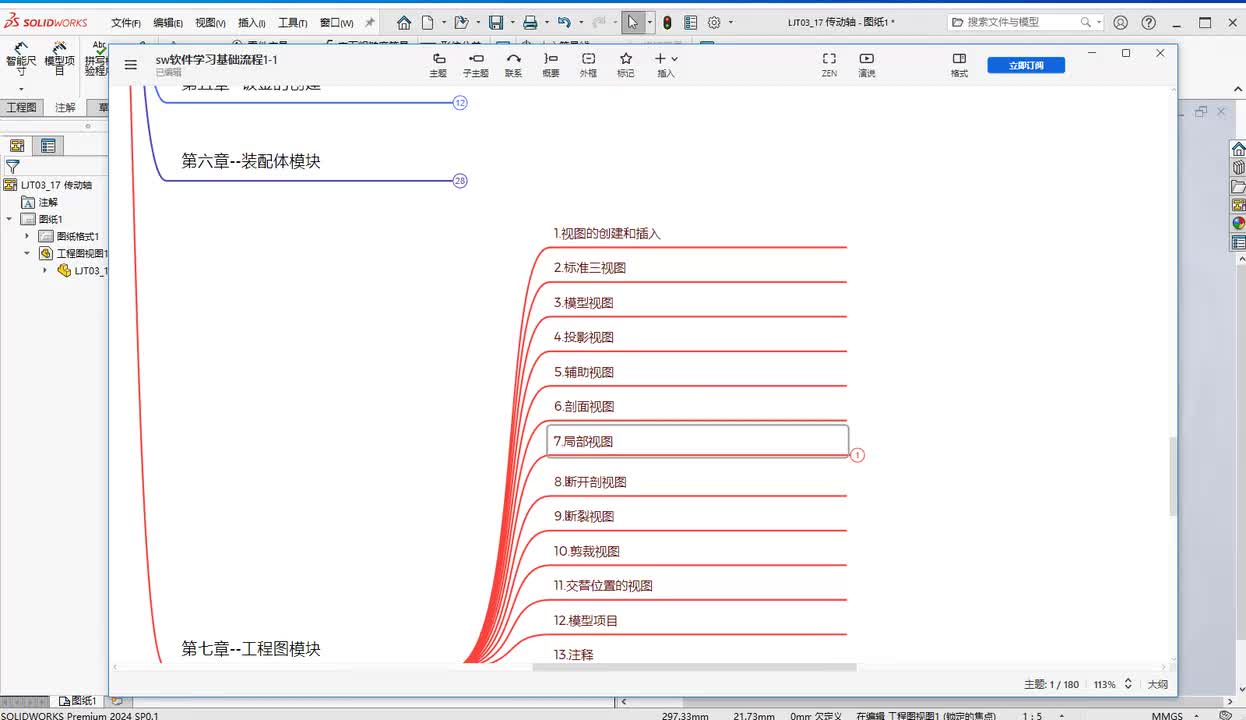The image size is (1246, 720).
Task: Open the search box dropdown arrow
Action: point(1099,22)
